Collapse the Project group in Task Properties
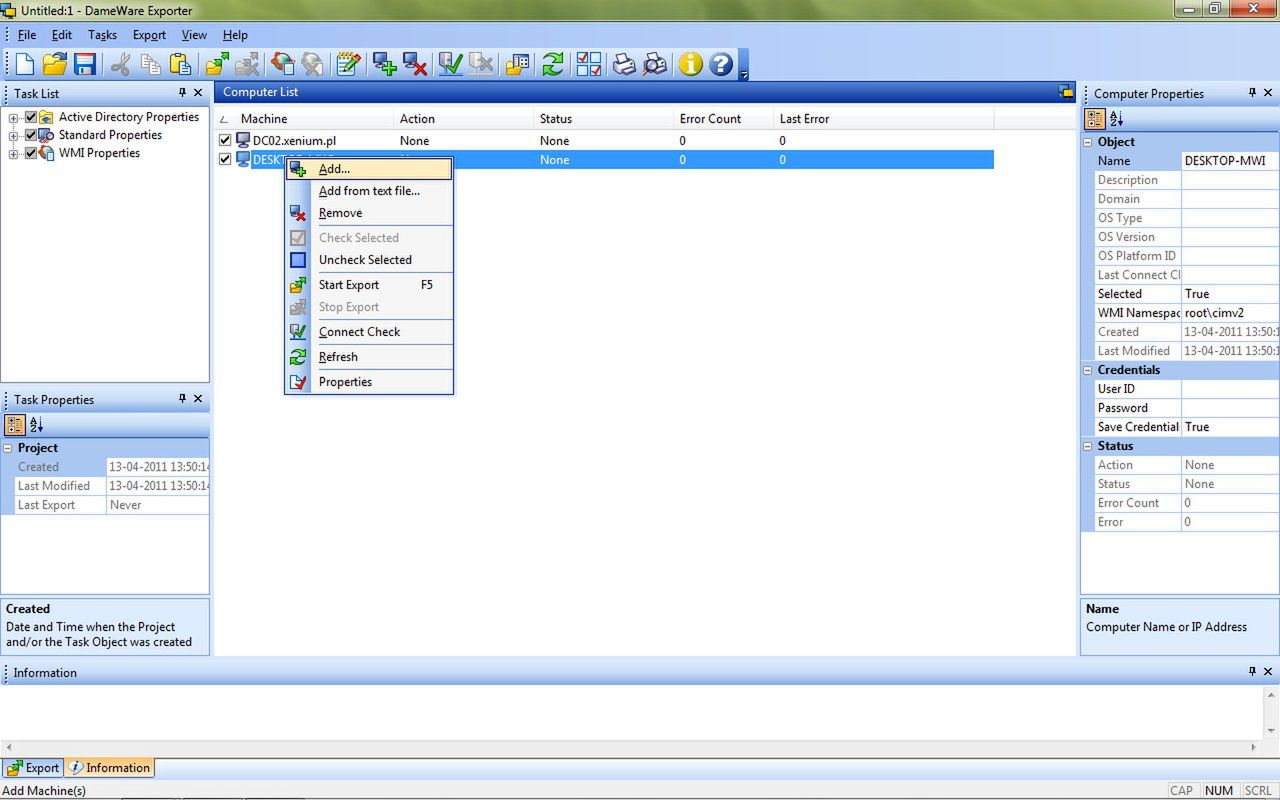 pyautogui.click(x=8, y=448)
